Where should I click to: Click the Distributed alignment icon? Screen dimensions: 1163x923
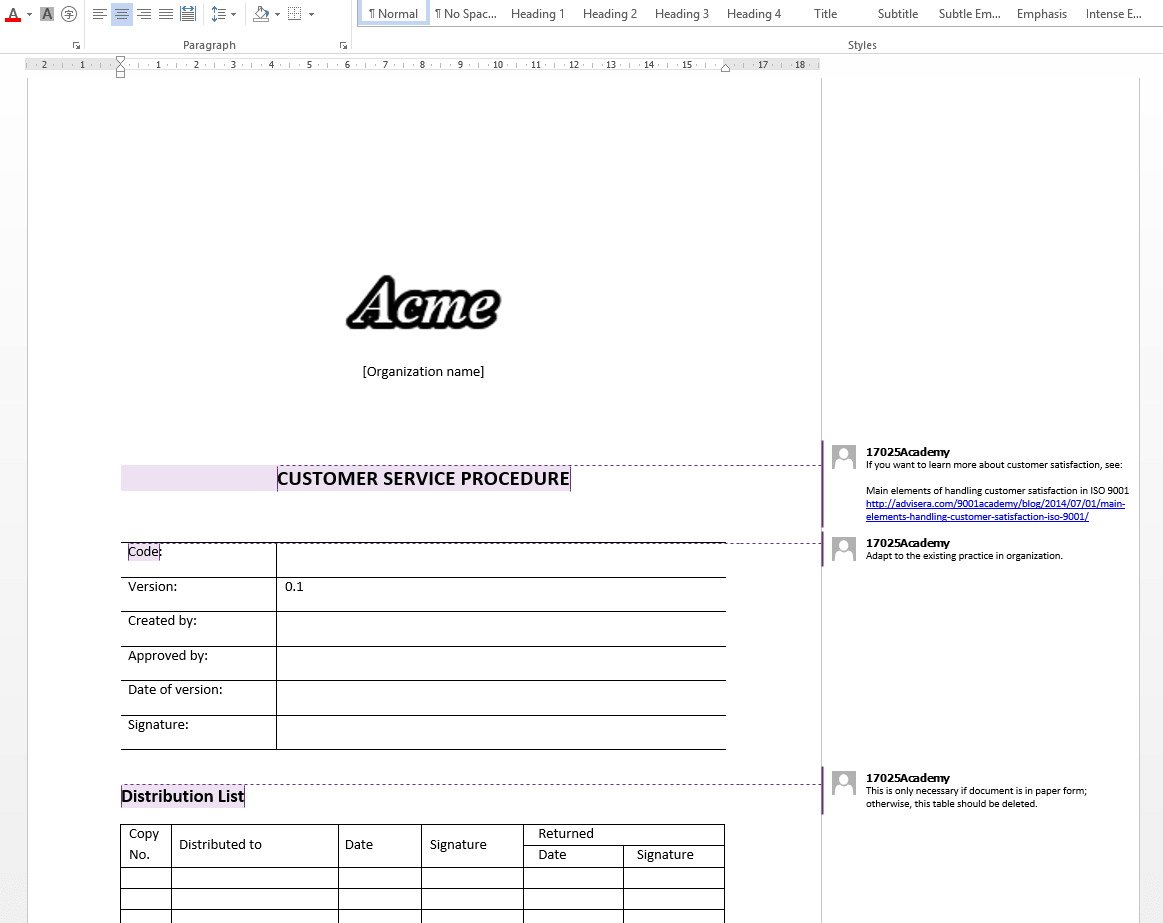187,14
